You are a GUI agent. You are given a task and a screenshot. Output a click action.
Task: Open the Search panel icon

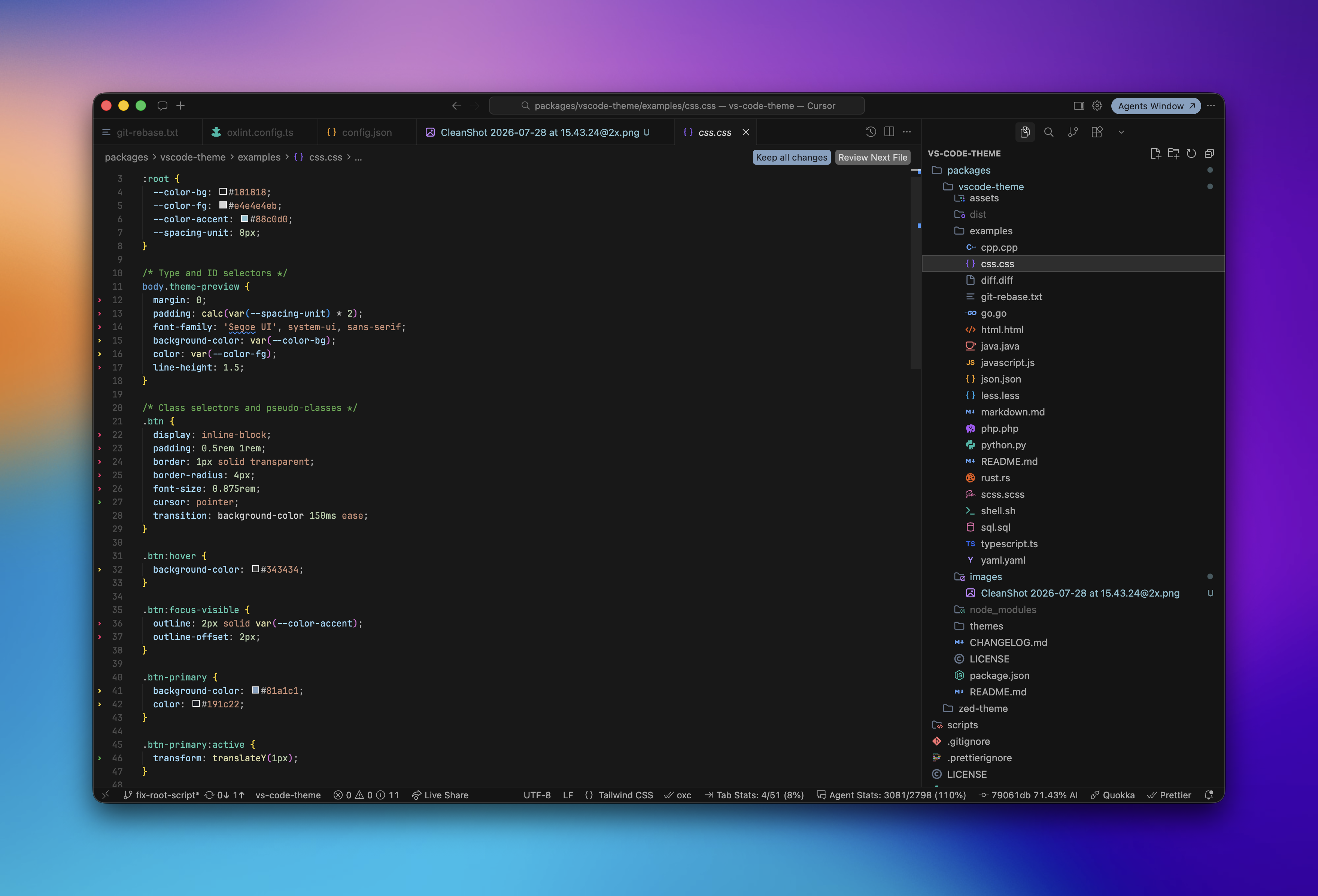[1049, 132]
